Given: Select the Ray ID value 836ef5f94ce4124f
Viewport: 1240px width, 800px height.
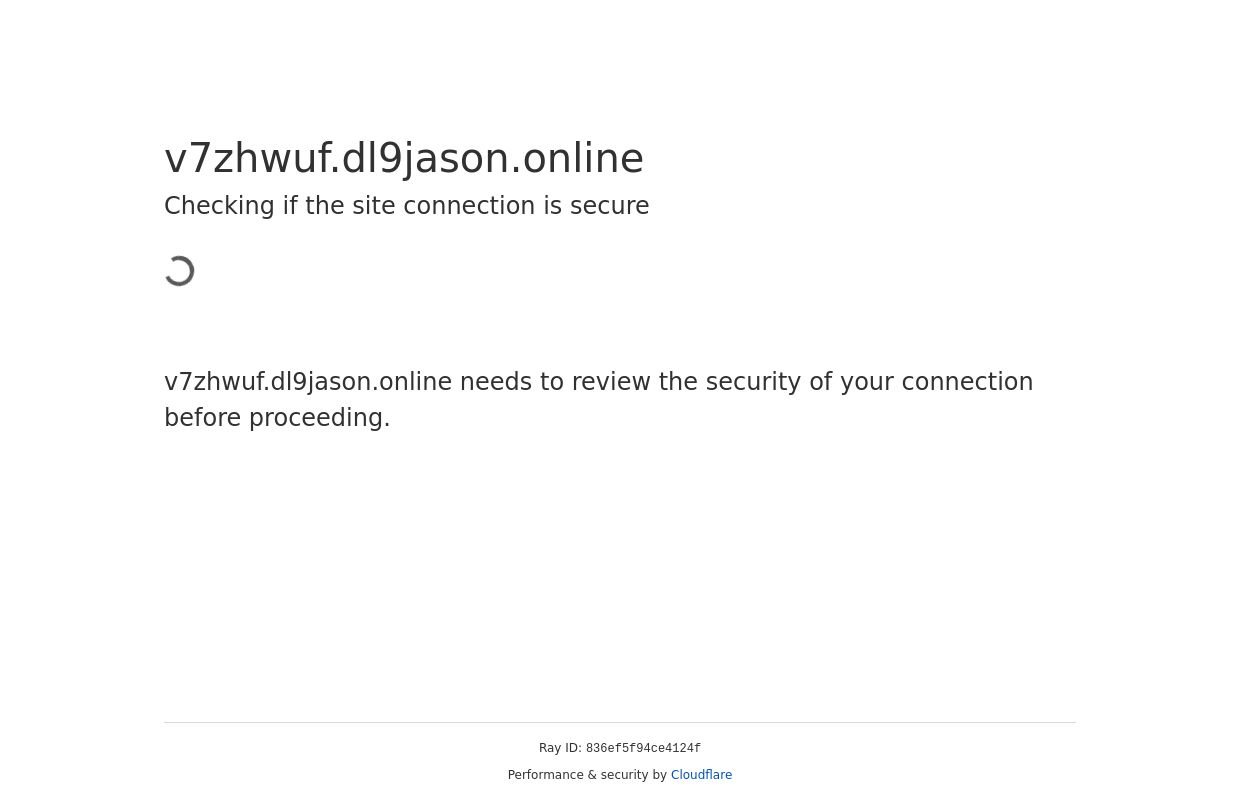Looking at the screenshot, I should pyautogui.click(x=643, y=749).
